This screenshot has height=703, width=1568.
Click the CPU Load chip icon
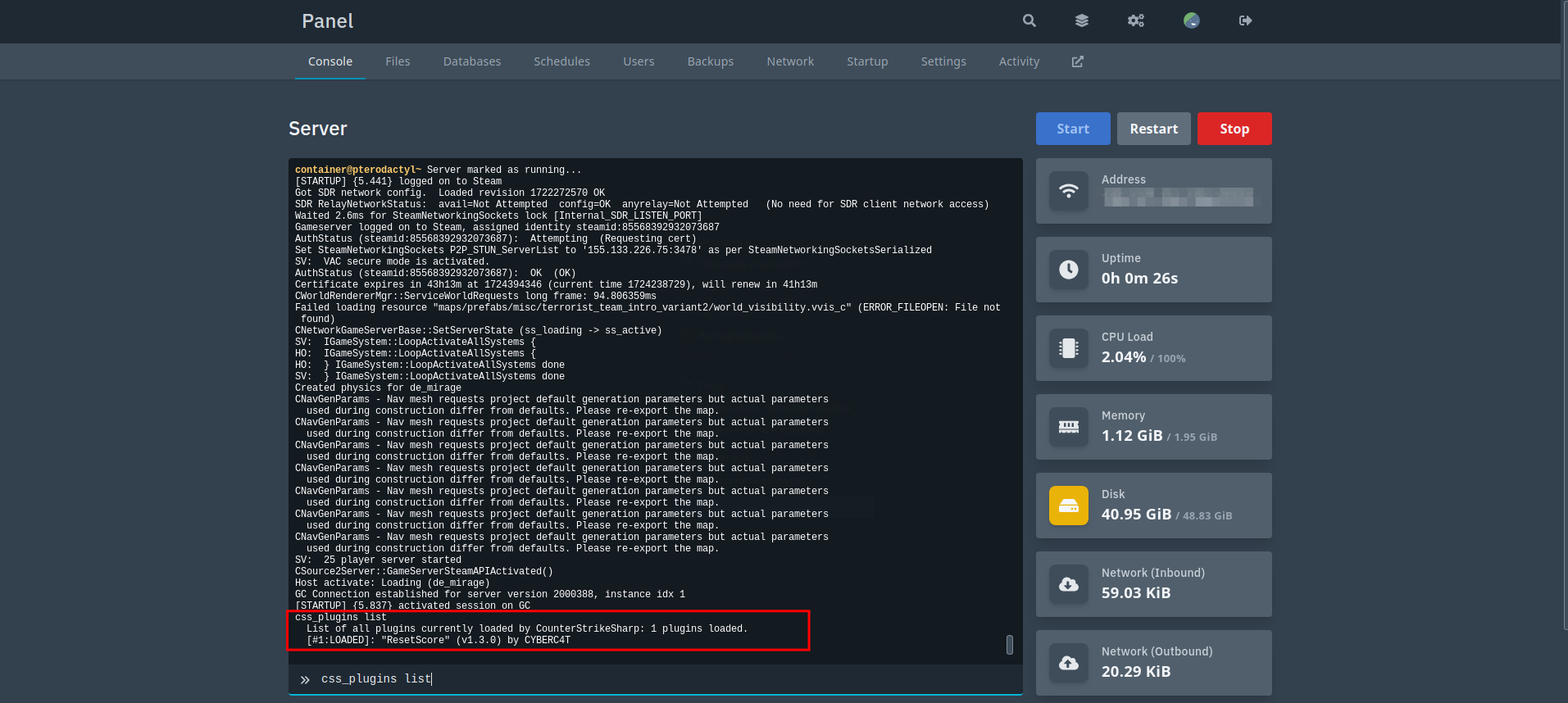(1069, 348)
